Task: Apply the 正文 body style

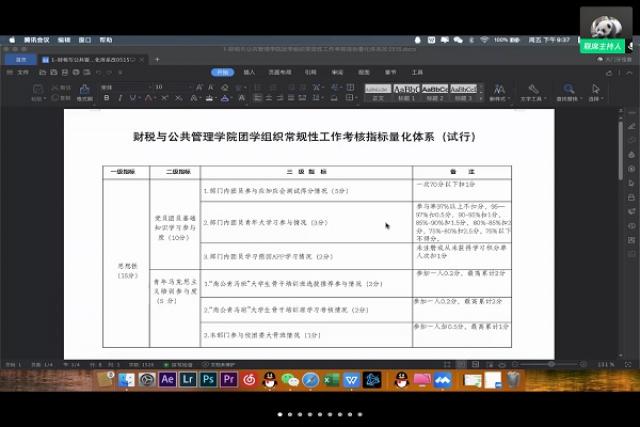Action: (x=378, y=93)
